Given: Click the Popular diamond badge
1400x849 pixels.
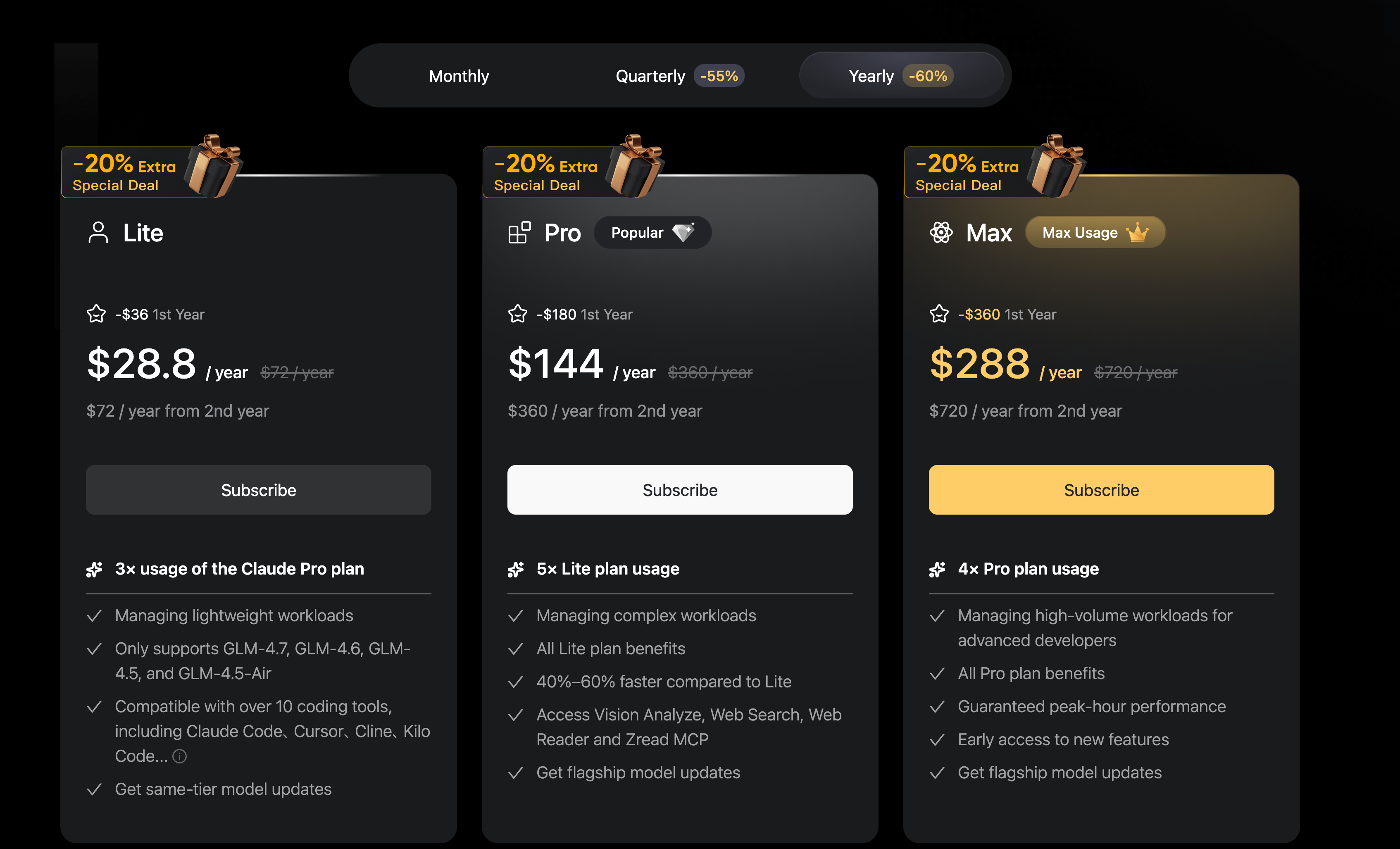Looking at the screenshot, I should (652, 232).
